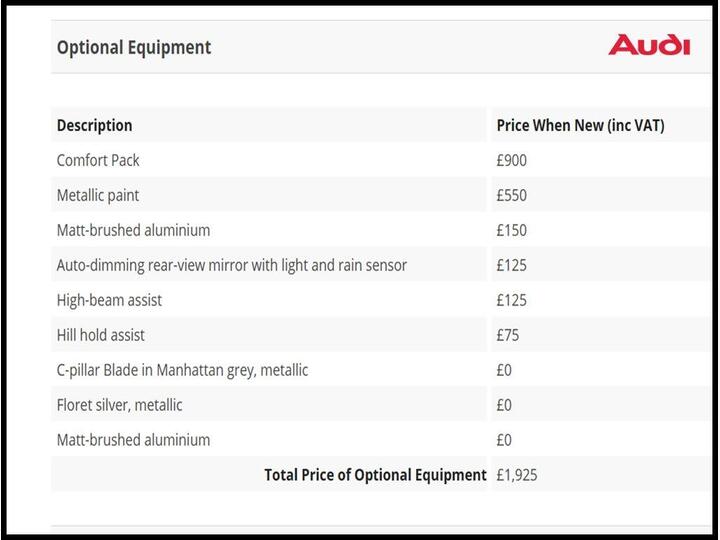Click the Floret silver, metallic row
This screenshot has width=720, height=540.
pos(119,405)
